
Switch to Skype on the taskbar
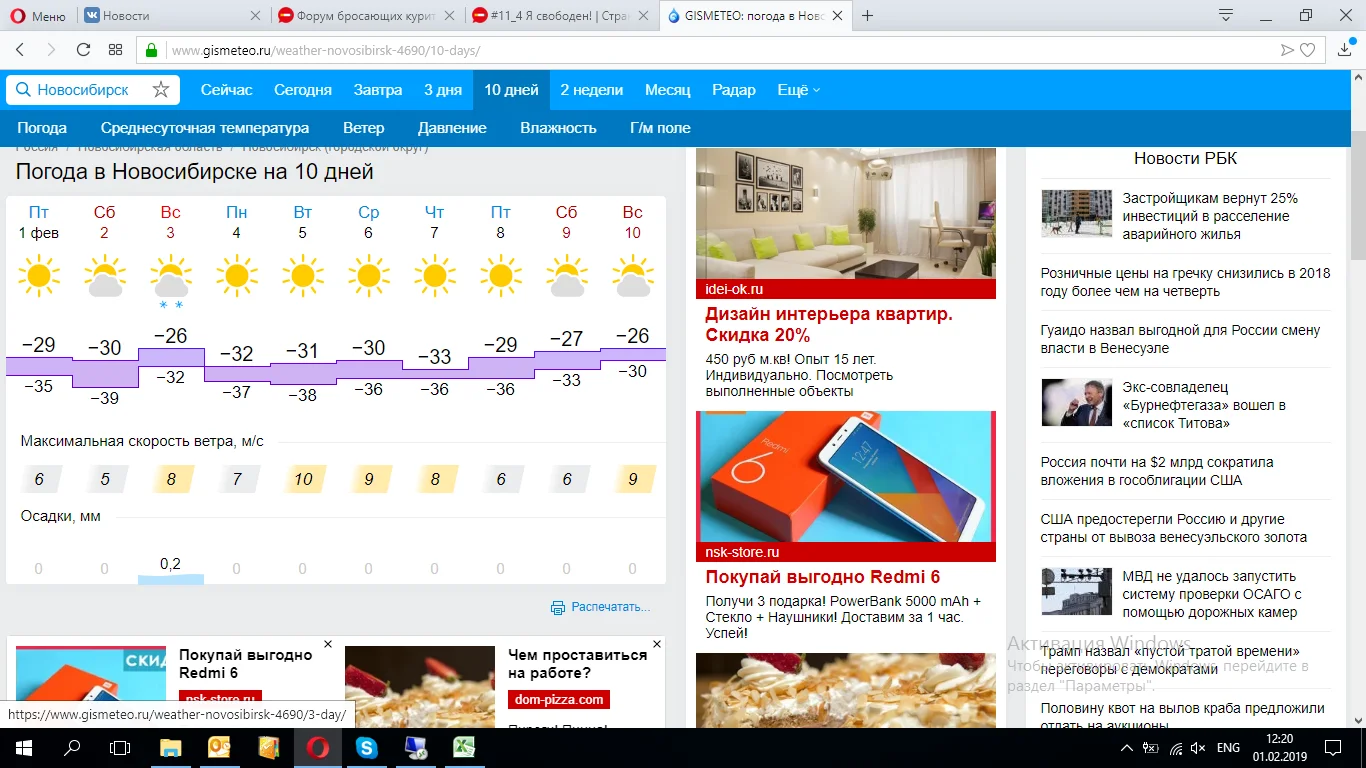[367, 747]
